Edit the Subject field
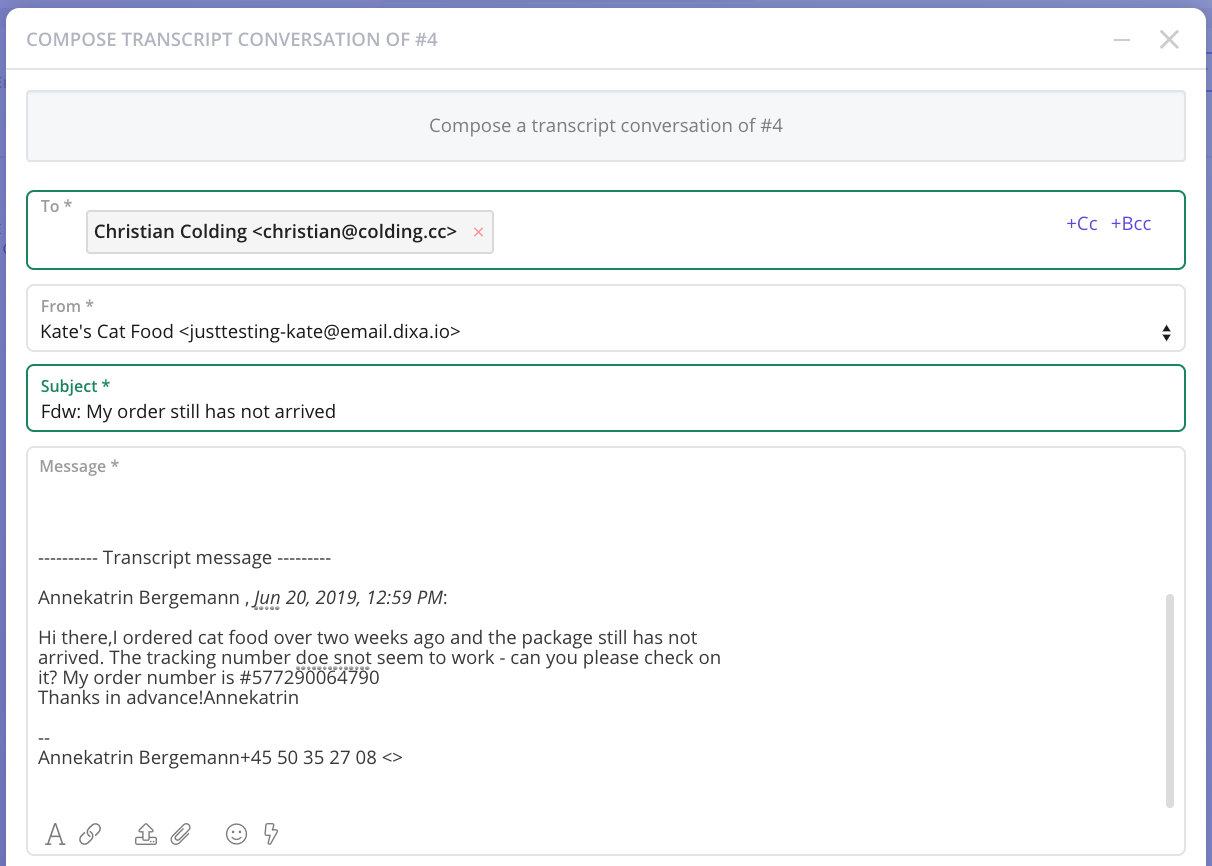 (x=606, y=398)
